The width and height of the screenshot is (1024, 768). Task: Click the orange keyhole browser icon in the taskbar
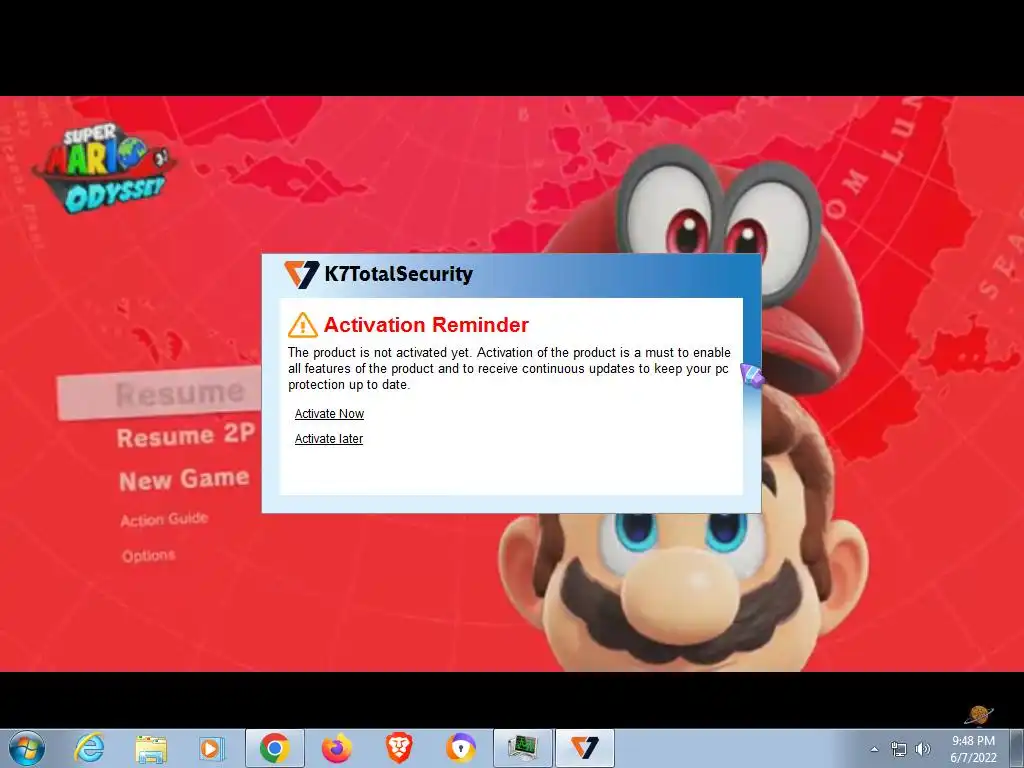tap(461, 748)
